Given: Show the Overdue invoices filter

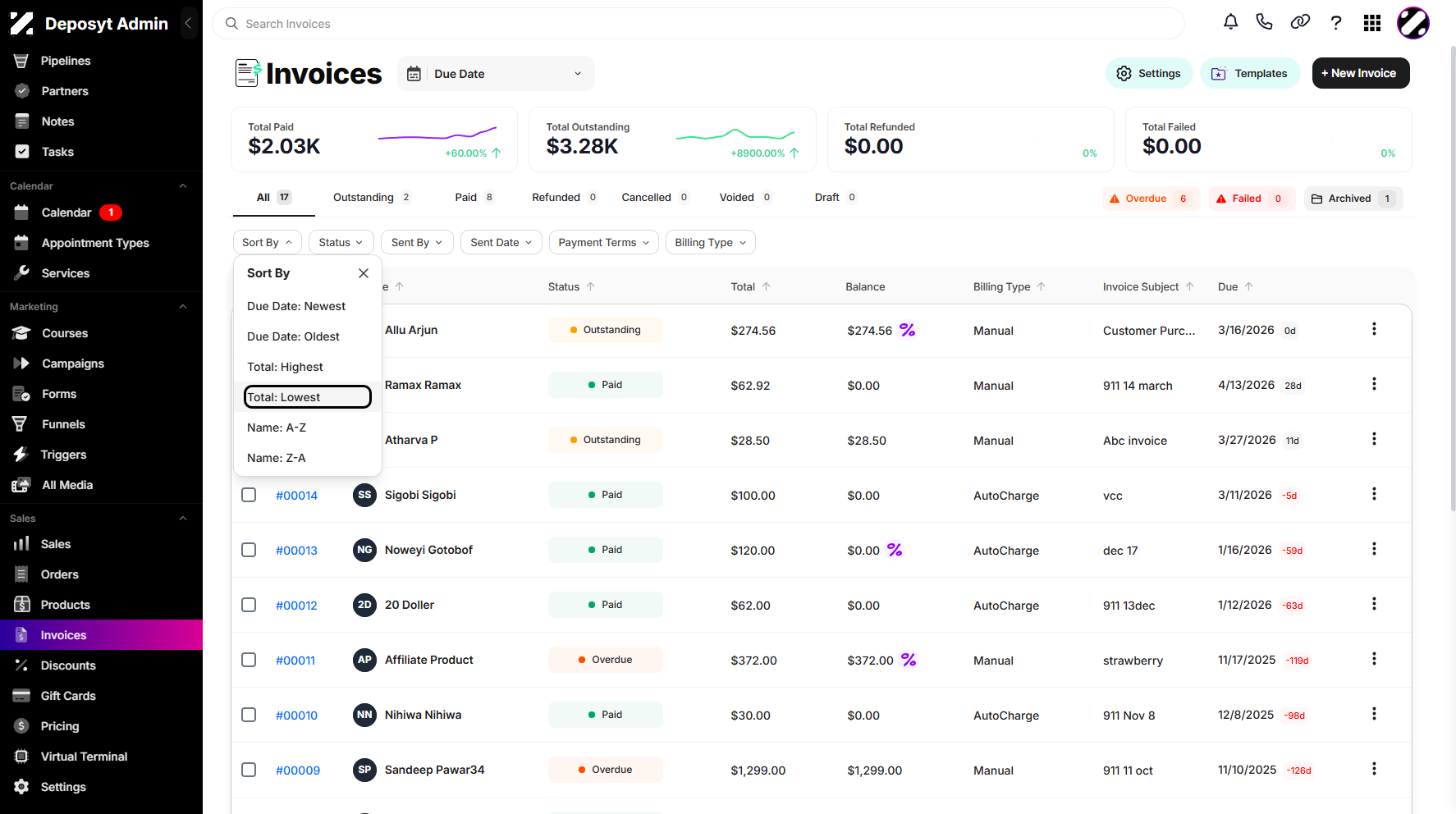Looking at the screenshot, I should click(x=1151, y=199).
